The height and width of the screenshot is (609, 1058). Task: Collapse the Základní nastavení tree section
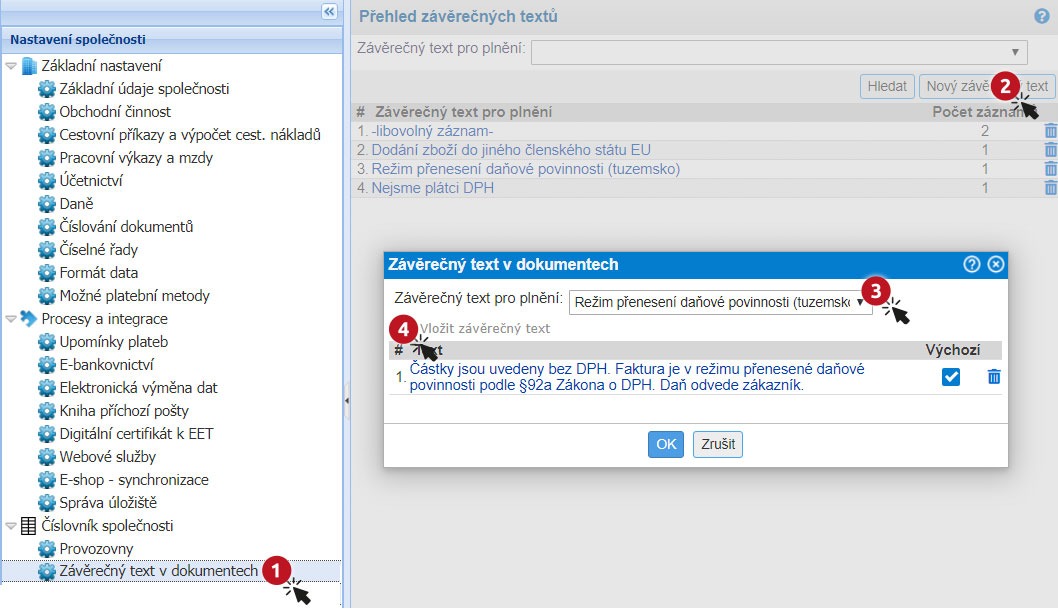pyautogui.click(x=12, y=66)
